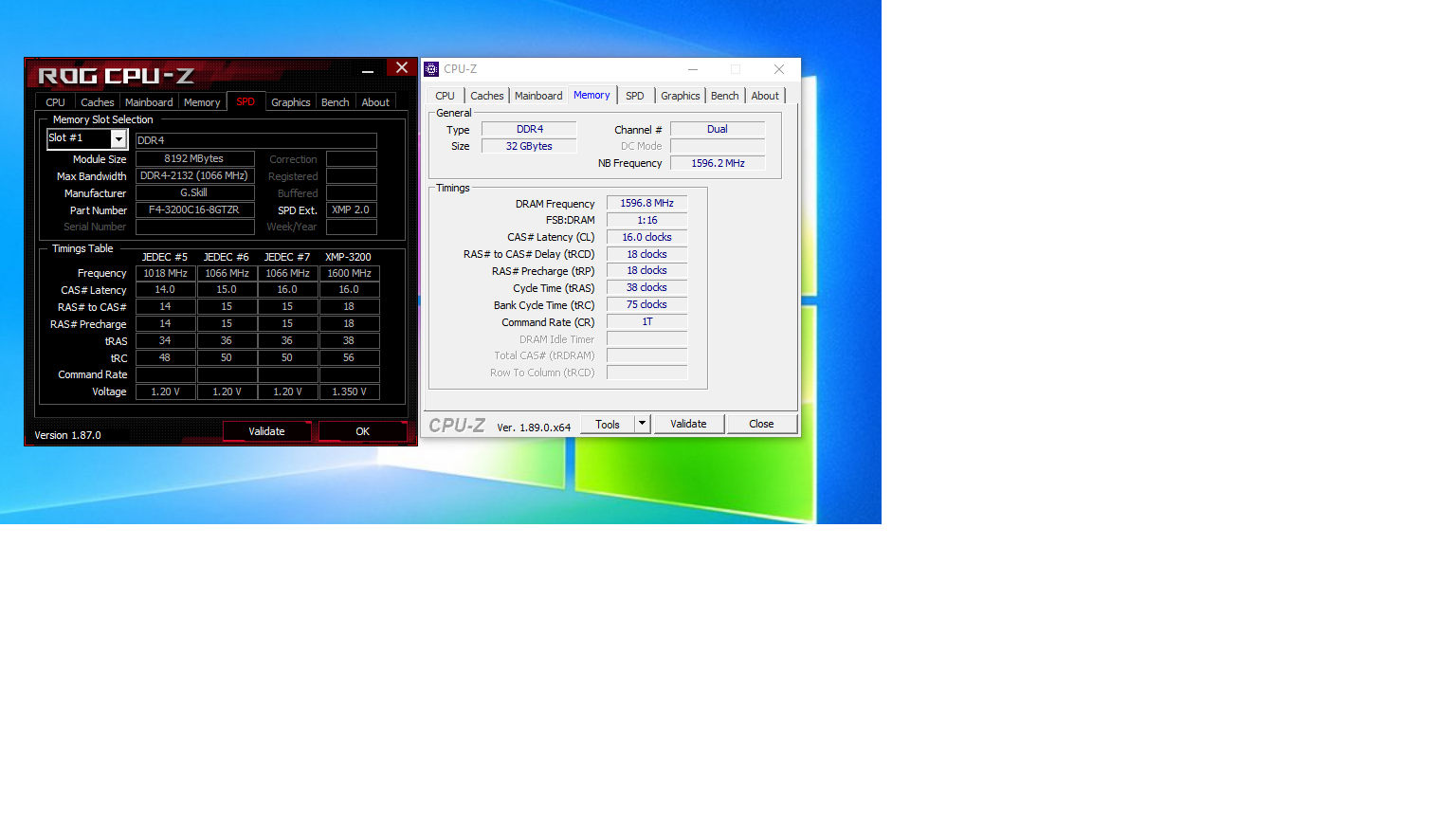The height and width of the screenshot is (819, 1456).
Task: Click the CPU-Z app icon in title bar
Action: (431, 69)
